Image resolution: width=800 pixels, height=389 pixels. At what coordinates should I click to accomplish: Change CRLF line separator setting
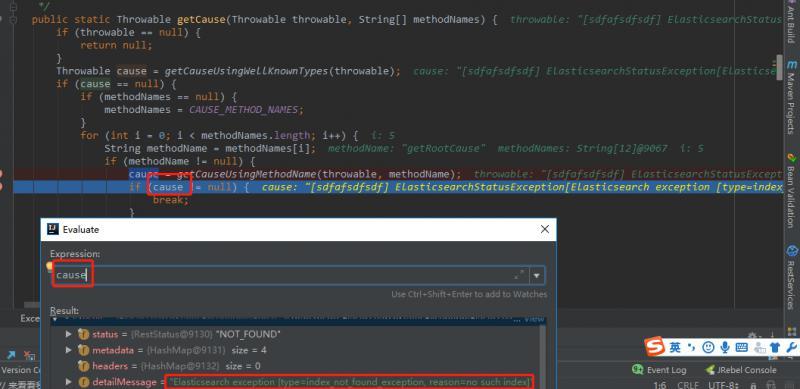point(688,385)
